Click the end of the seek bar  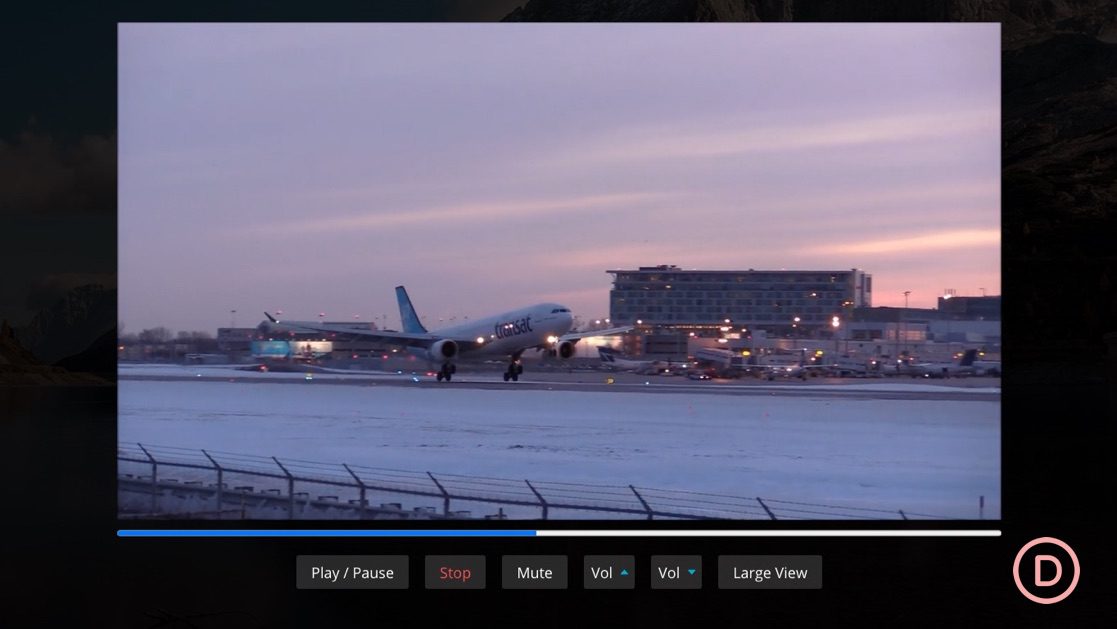coord(996,533)
